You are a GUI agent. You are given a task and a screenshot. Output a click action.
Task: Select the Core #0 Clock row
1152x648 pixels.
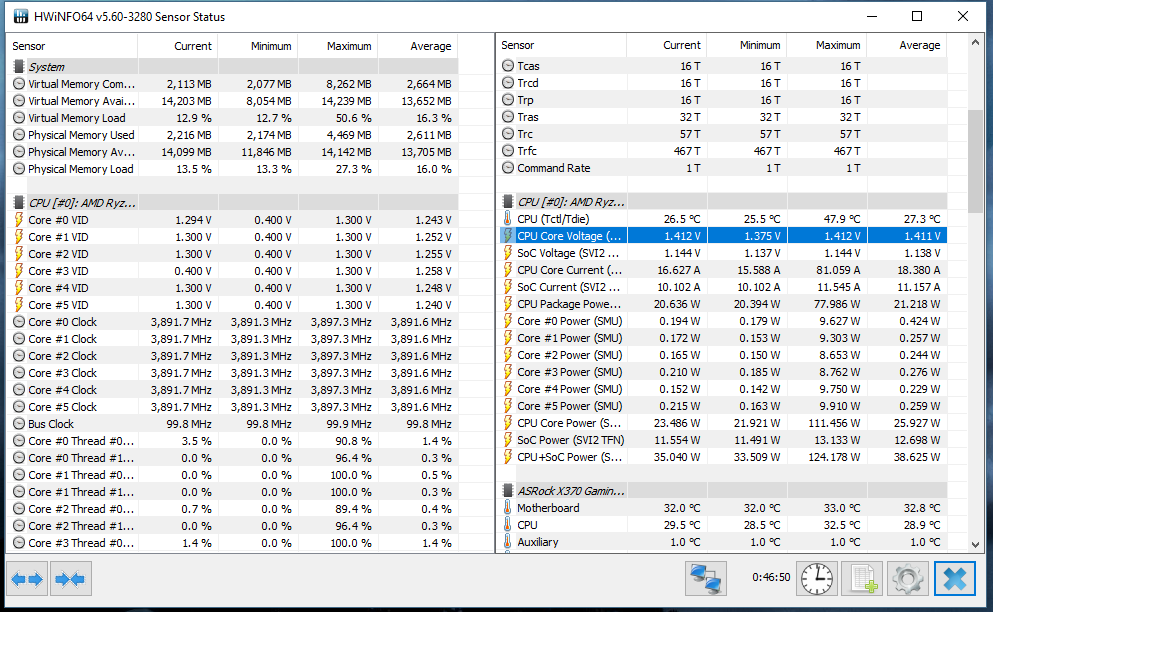(x=234, y=322)
